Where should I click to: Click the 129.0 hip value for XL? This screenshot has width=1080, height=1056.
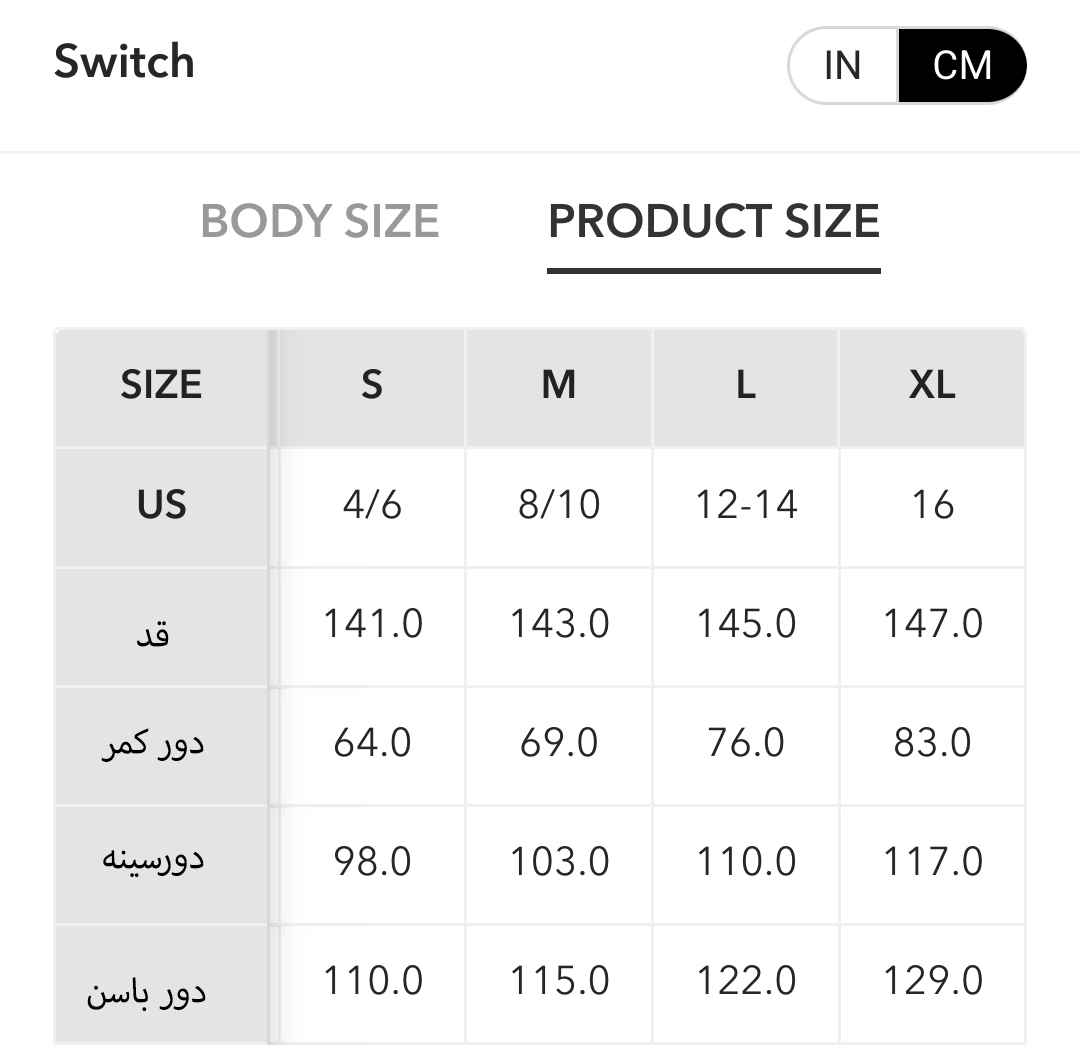[932, 981]
